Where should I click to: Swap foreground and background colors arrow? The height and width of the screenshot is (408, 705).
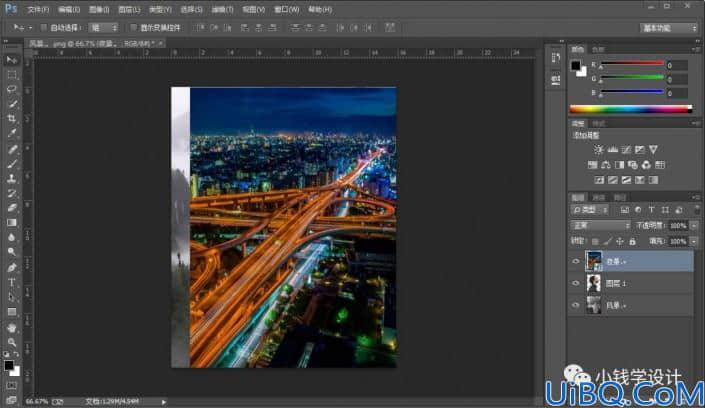coord(17,354)
